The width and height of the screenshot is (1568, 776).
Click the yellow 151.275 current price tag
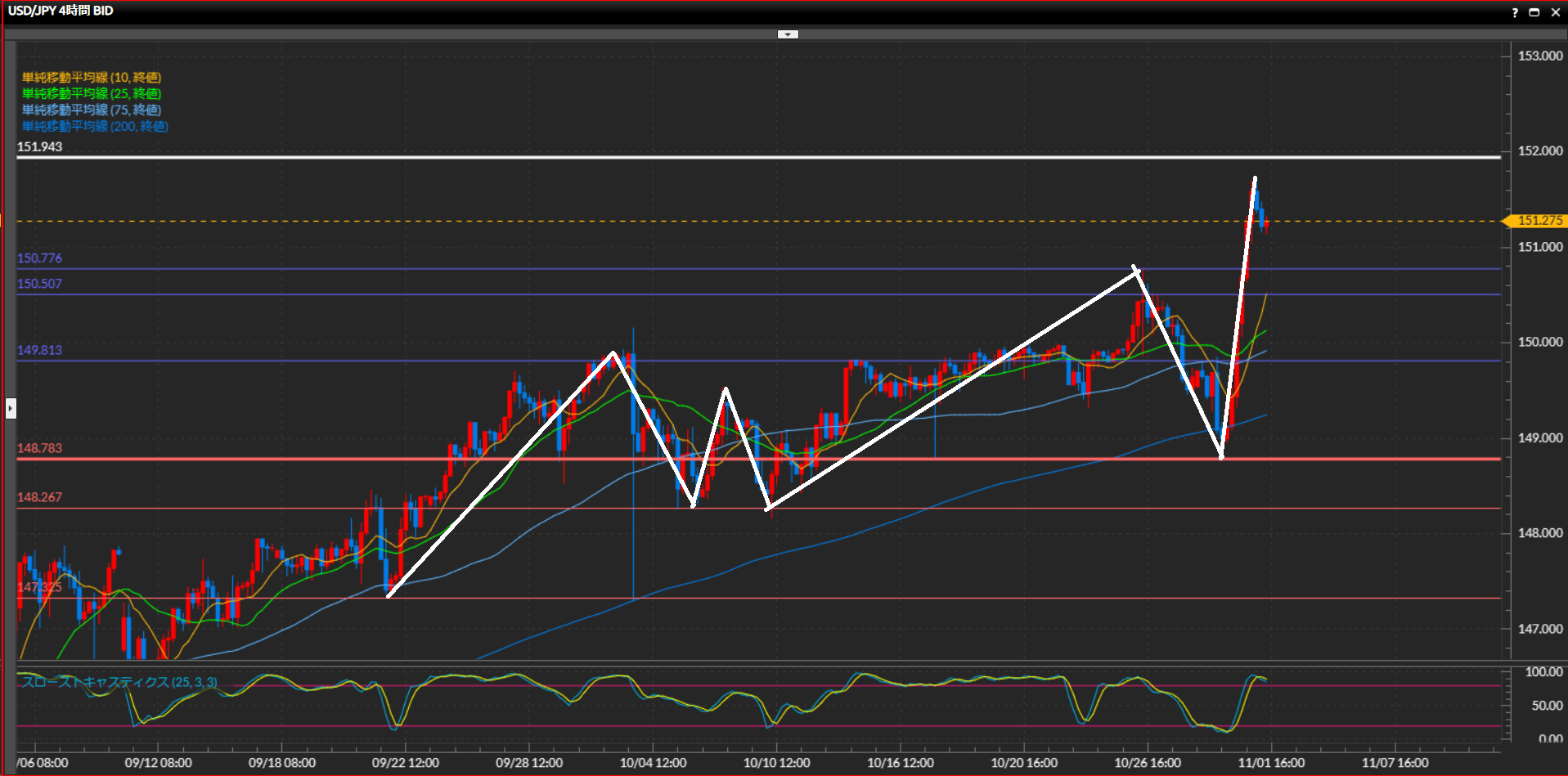[1538, 221]
